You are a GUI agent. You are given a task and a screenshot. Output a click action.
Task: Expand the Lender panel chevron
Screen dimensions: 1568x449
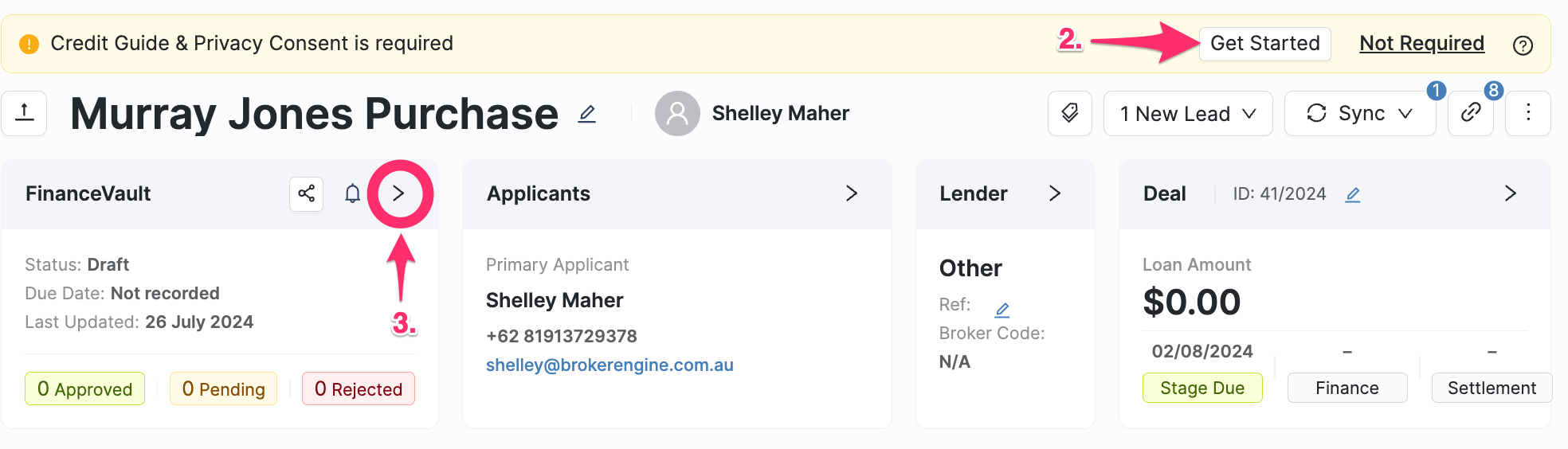(1055, 193)
